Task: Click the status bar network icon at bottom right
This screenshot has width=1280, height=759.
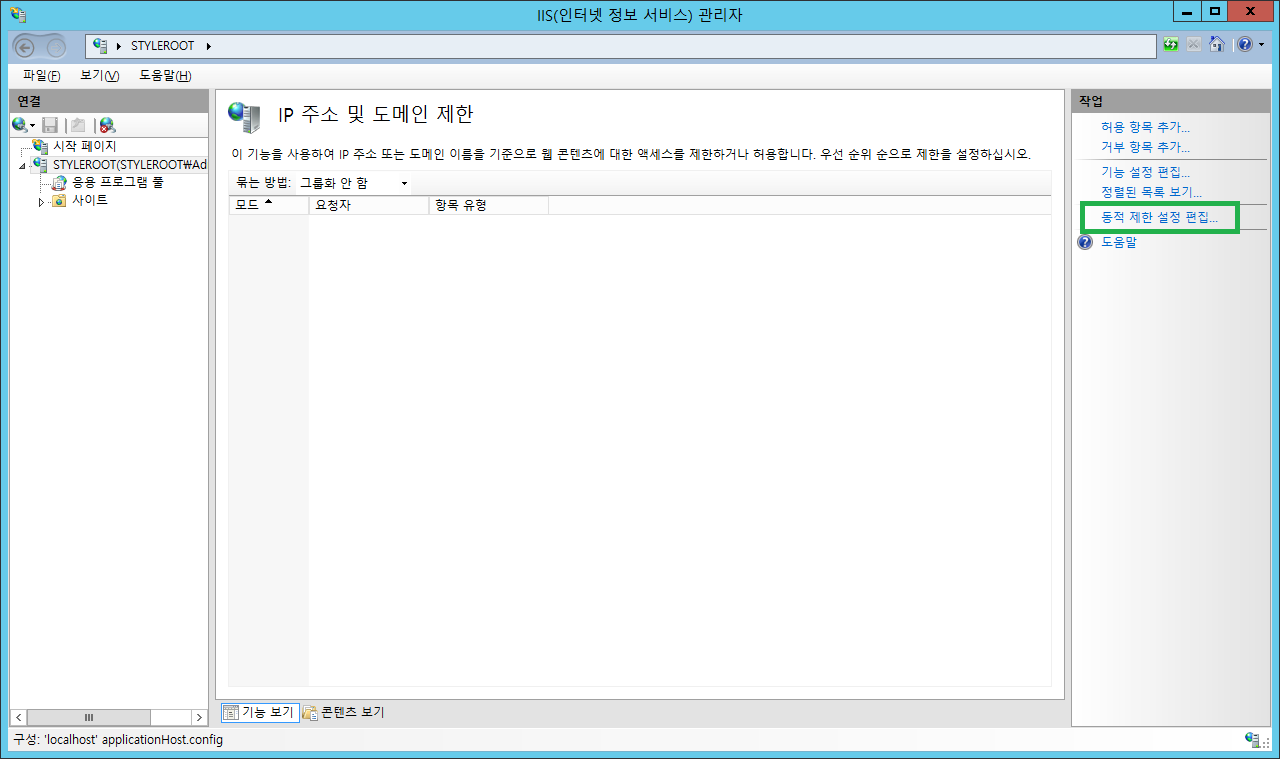Action: coord(1254,740)
